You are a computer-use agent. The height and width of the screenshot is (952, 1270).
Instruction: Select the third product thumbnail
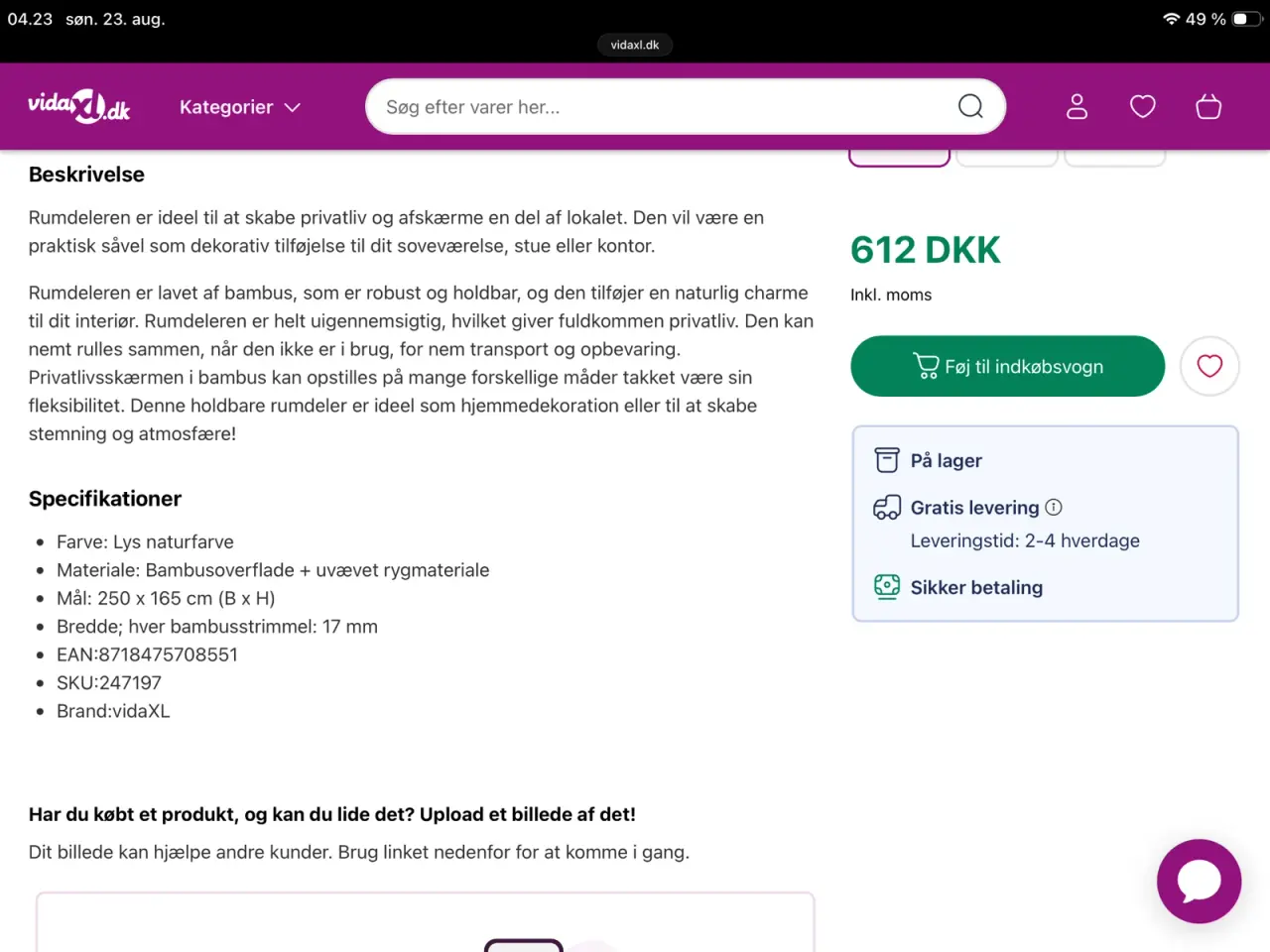[x=1114, y=158]
